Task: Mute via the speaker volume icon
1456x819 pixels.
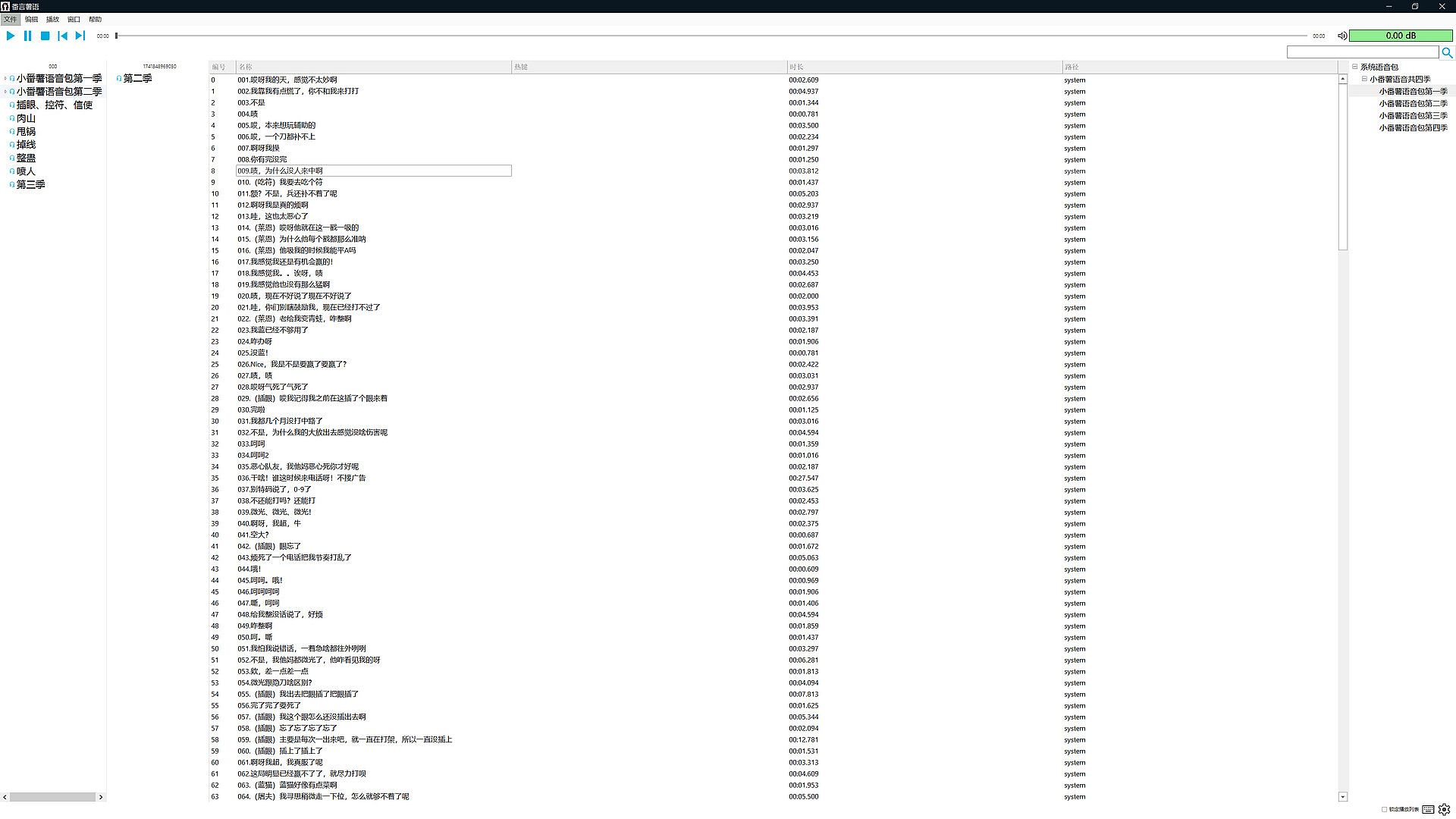Action: pyautogui.click(x=1341, y=36)
